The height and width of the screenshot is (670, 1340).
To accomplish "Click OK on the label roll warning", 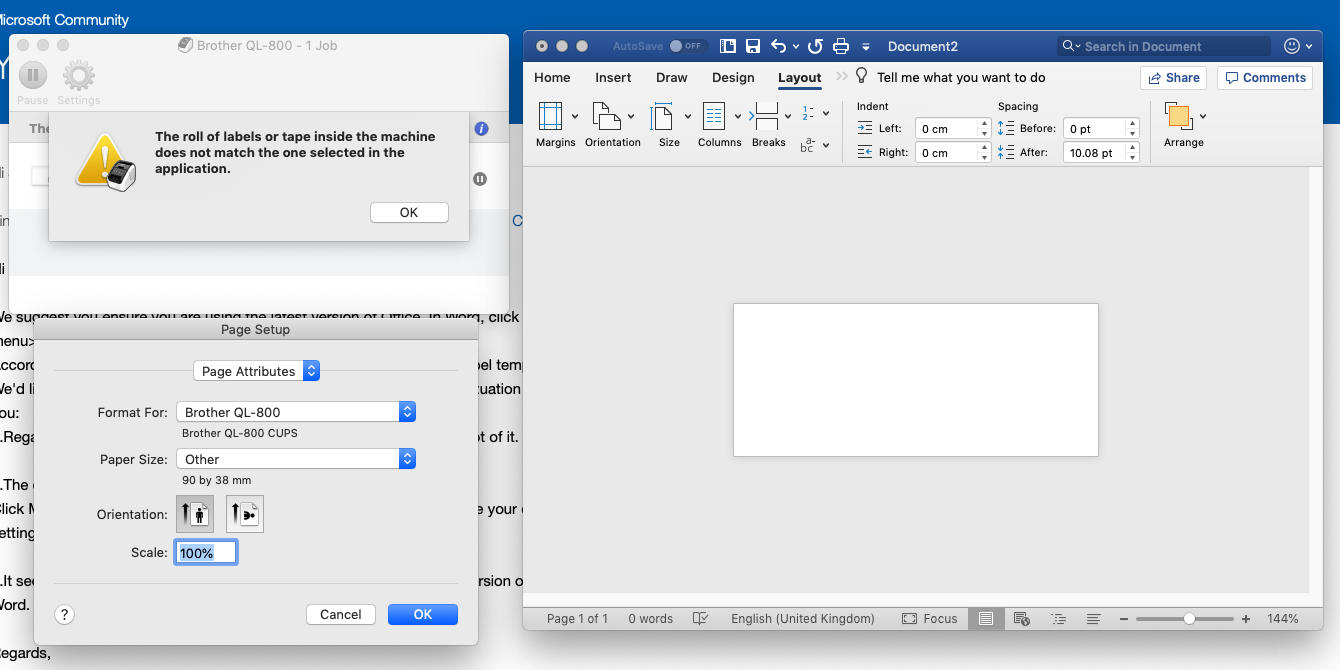I will point(409,212).
